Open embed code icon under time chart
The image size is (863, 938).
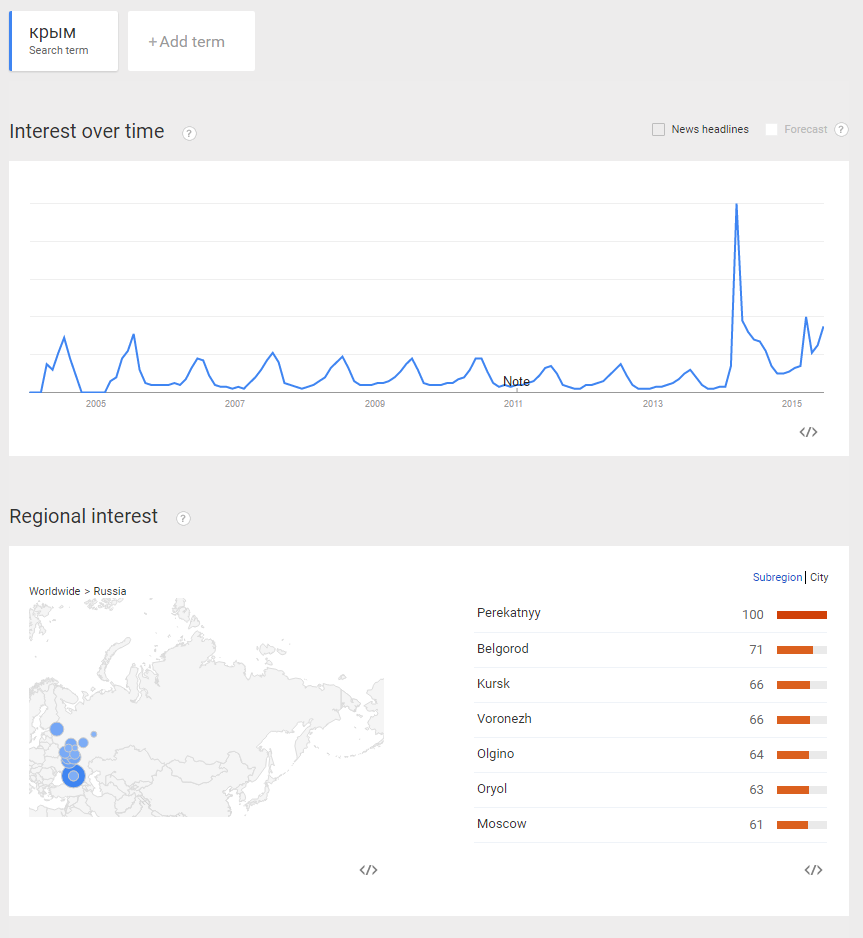point(808,432)
